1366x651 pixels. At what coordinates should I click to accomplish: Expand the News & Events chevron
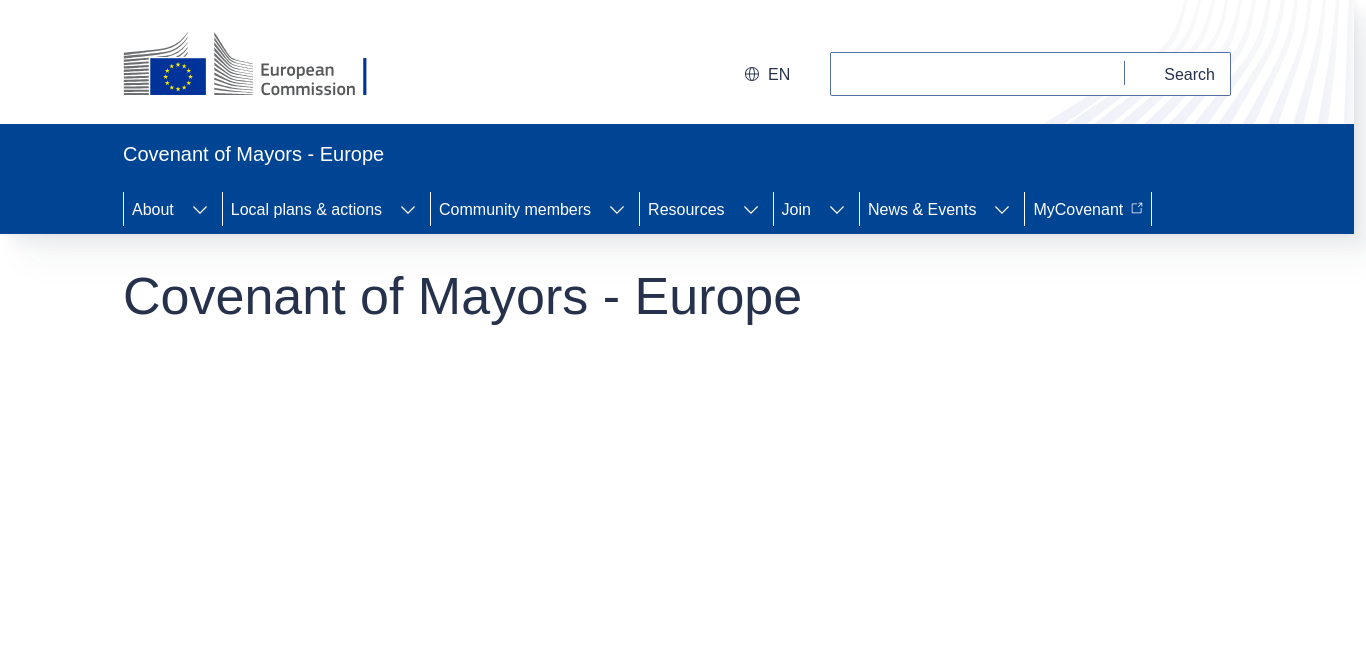click(x=1002, y=209)
